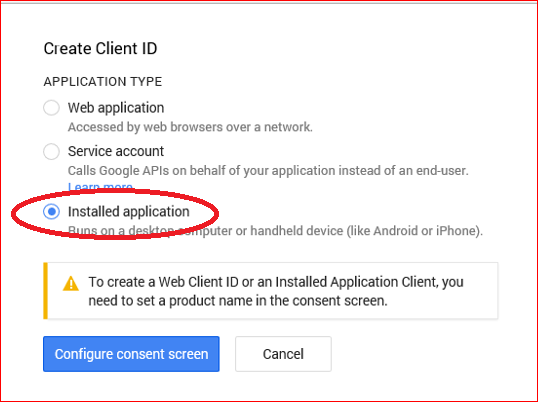
Task: Select the Web application radio button
Action: pyautogui.click(x=51, y=108)
